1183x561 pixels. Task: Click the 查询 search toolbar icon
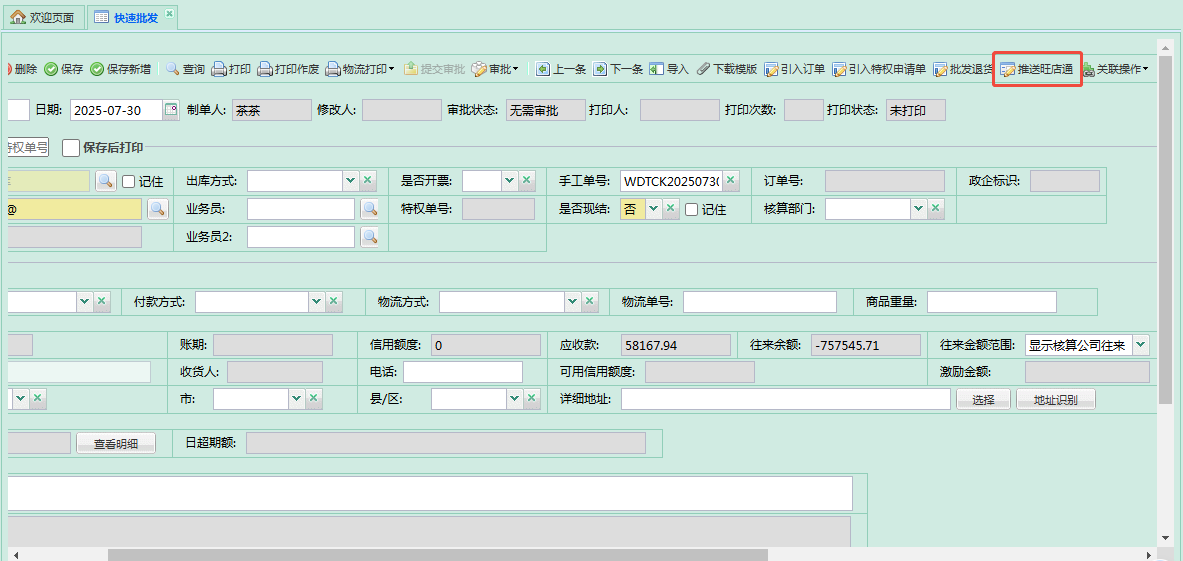(173, 69)
